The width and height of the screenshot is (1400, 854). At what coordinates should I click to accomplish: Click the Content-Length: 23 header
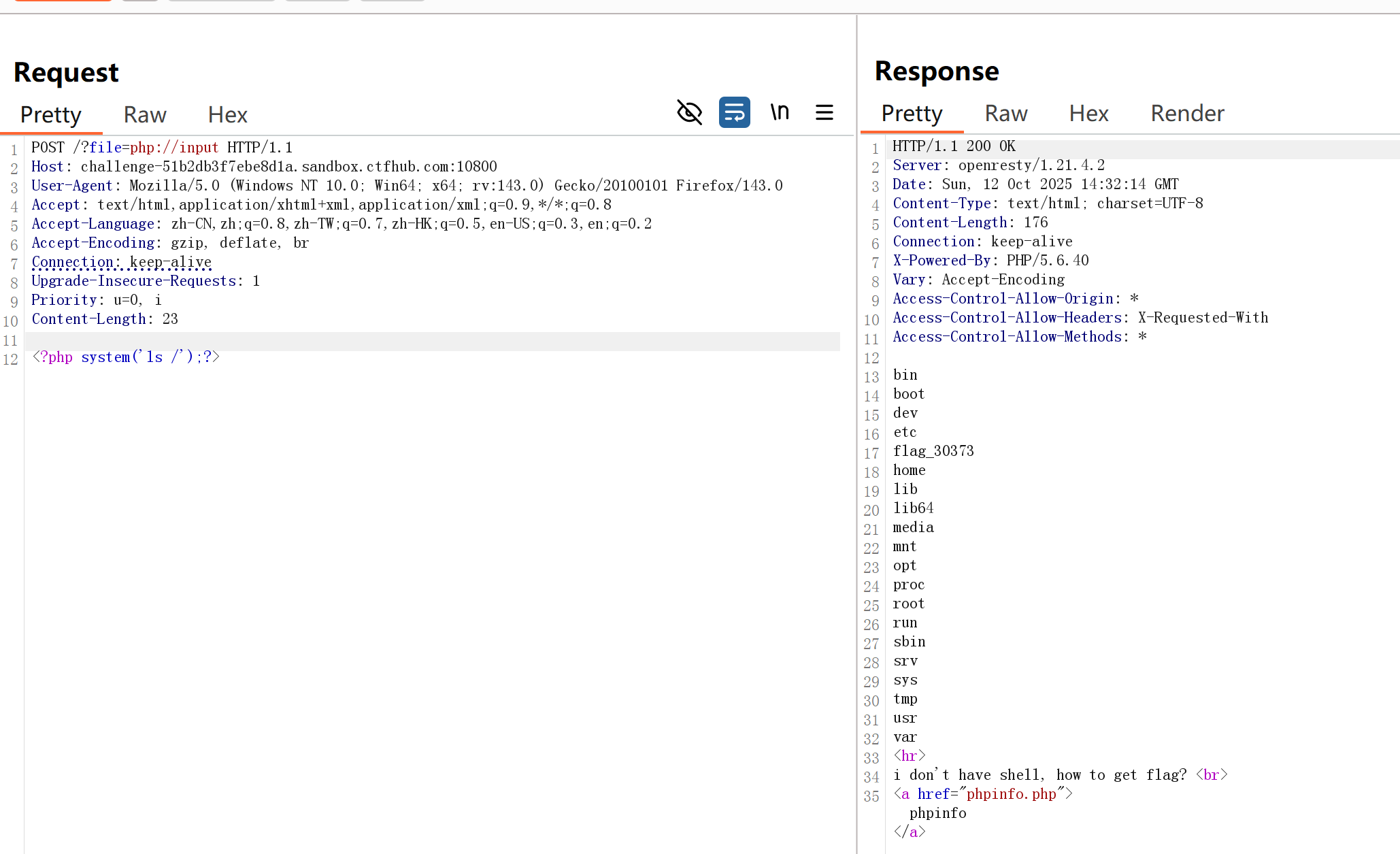coord(105,319)
